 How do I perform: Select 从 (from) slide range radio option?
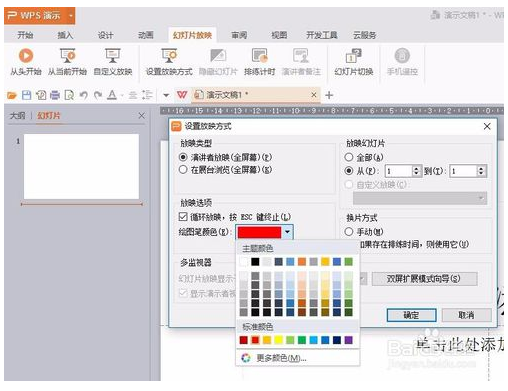click(349, 171)
